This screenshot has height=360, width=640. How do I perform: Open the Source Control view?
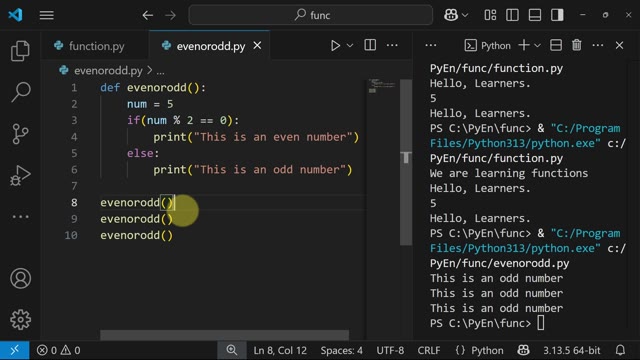(20, 134)
